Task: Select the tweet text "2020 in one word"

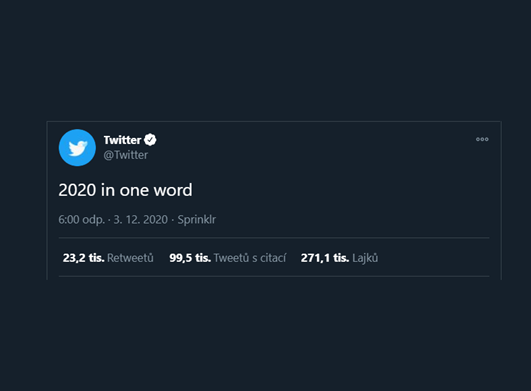Action: click(125, 190)
